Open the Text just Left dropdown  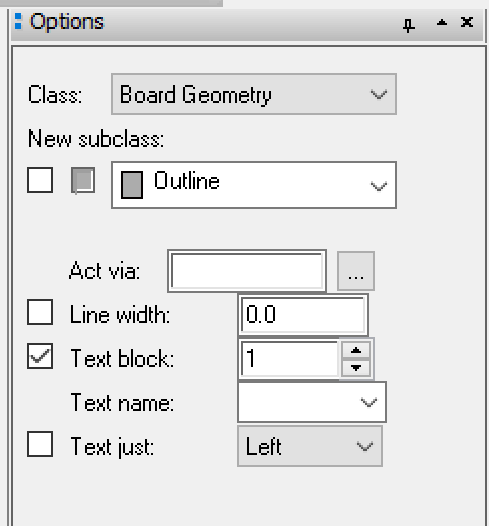click(310, 446)
